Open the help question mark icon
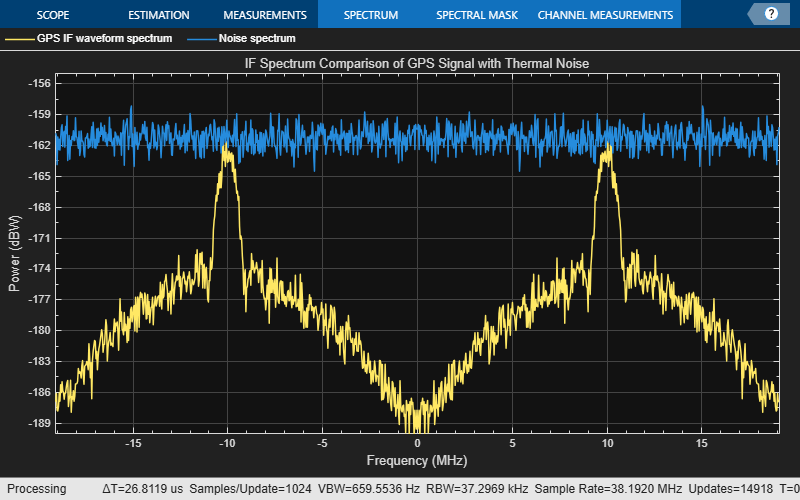 click(x=771, y=14)
